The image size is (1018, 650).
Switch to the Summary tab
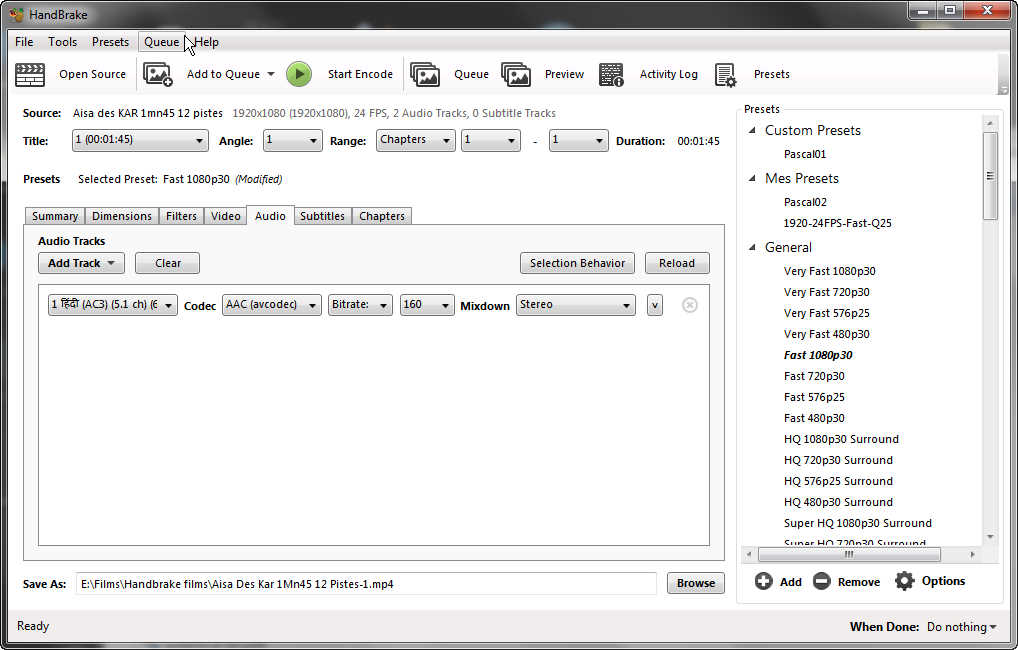pyautogui.click(x=55, y=216)
